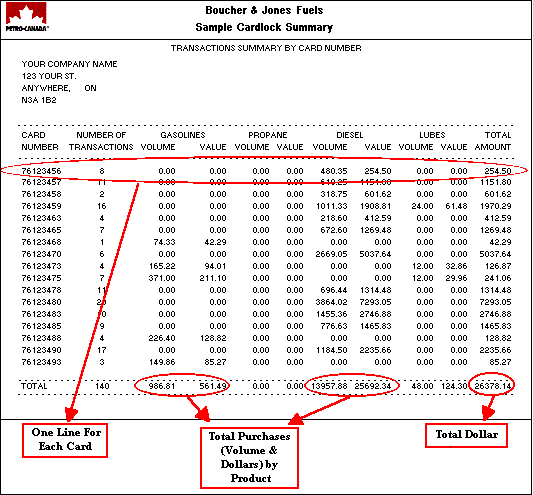Select card number 76123457
Viewport: 533px width, 495px height.
41,182
